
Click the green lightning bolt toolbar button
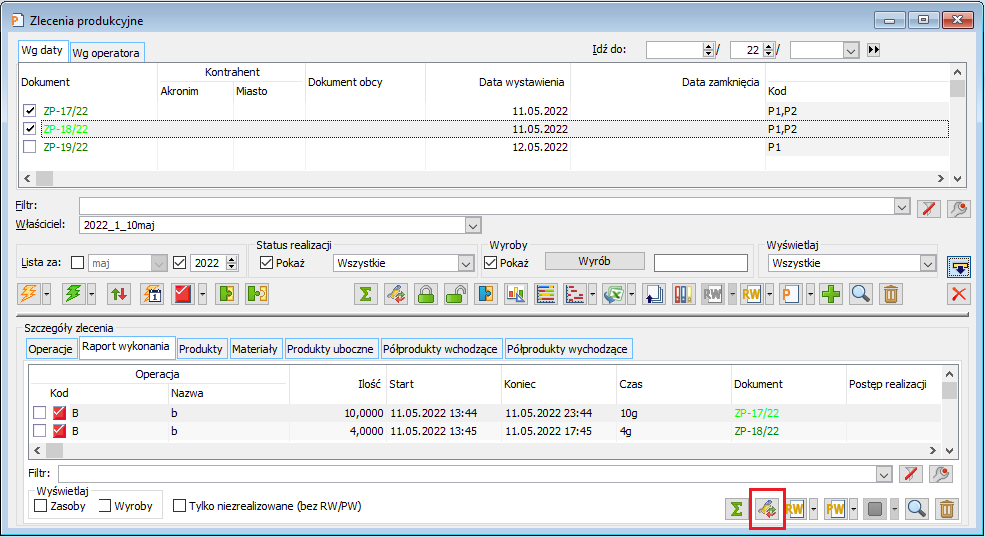74,294
